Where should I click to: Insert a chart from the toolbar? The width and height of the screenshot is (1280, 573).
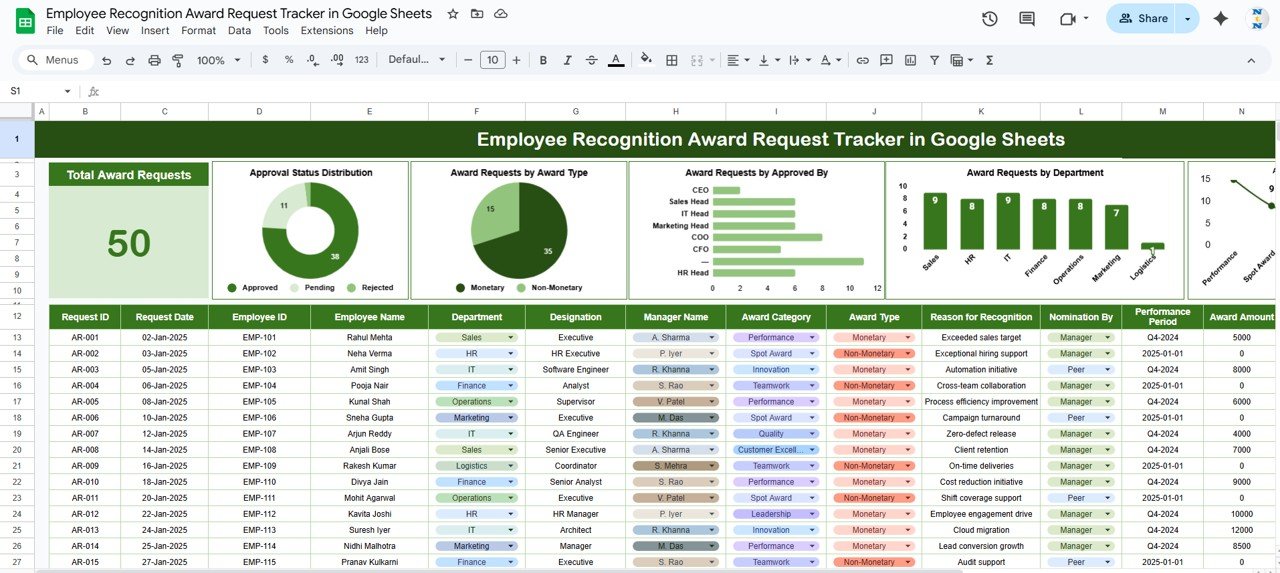(910, 60)
